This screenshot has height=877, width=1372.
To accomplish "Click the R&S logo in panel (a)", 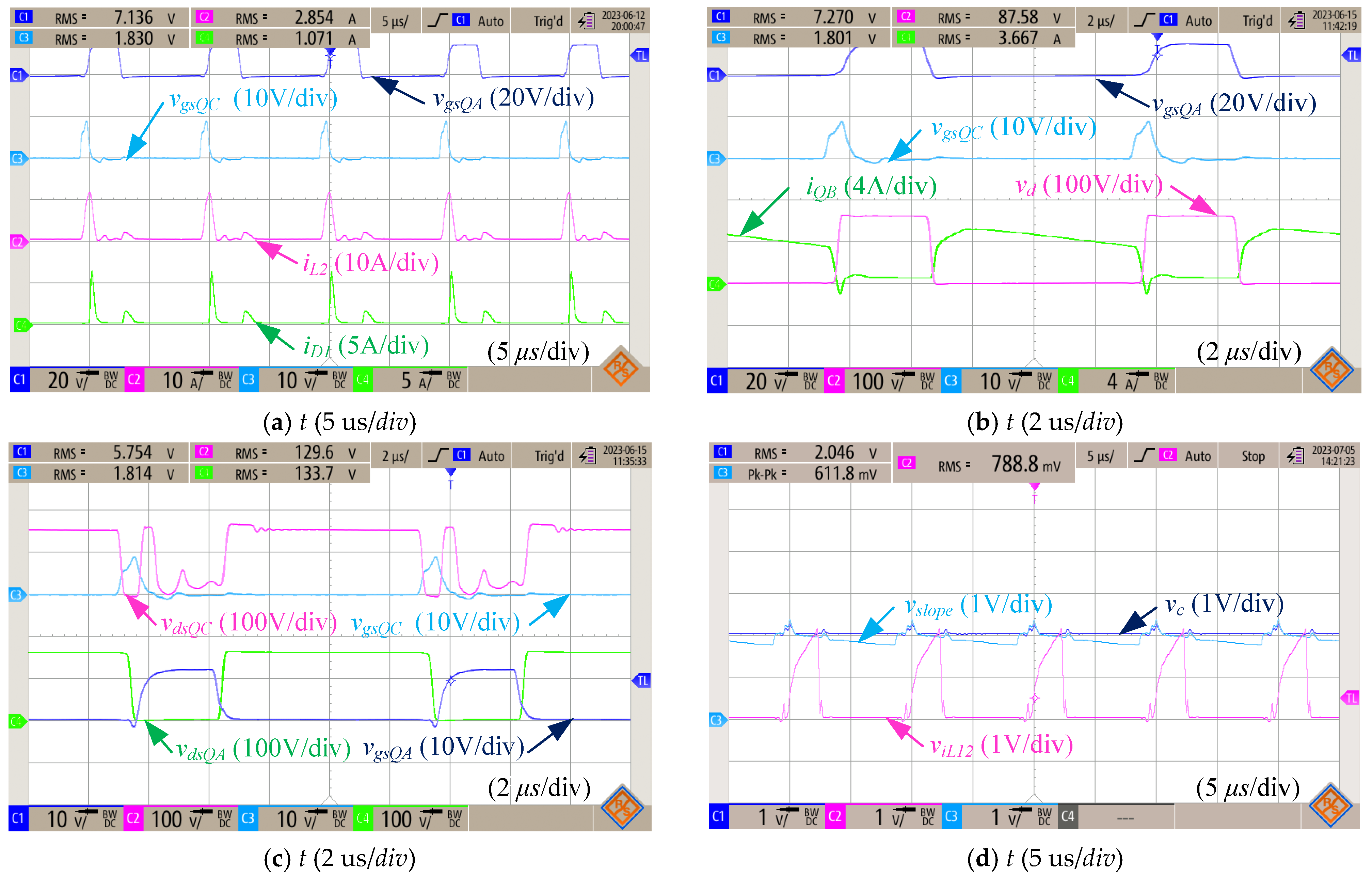I will tap(621, 369).
